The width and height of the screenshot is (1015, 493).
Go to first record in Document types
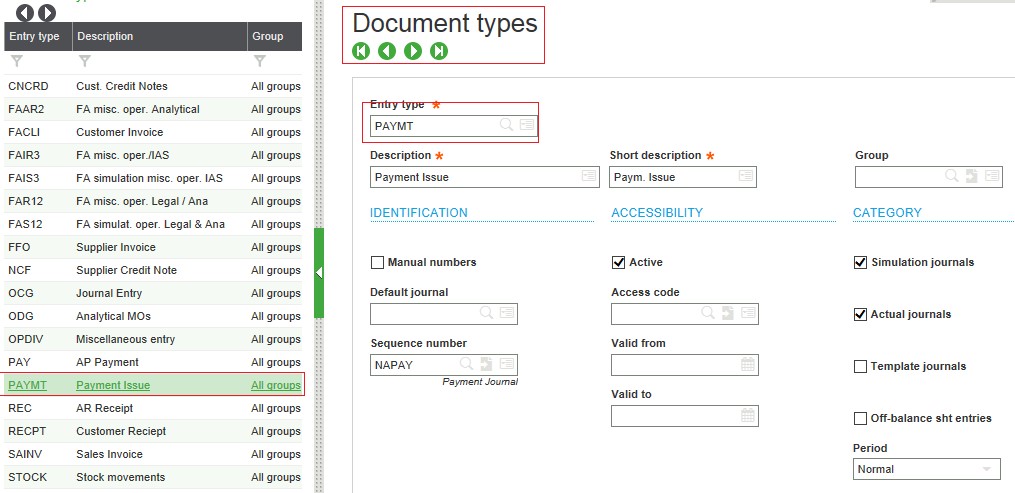tap(361, 51)
